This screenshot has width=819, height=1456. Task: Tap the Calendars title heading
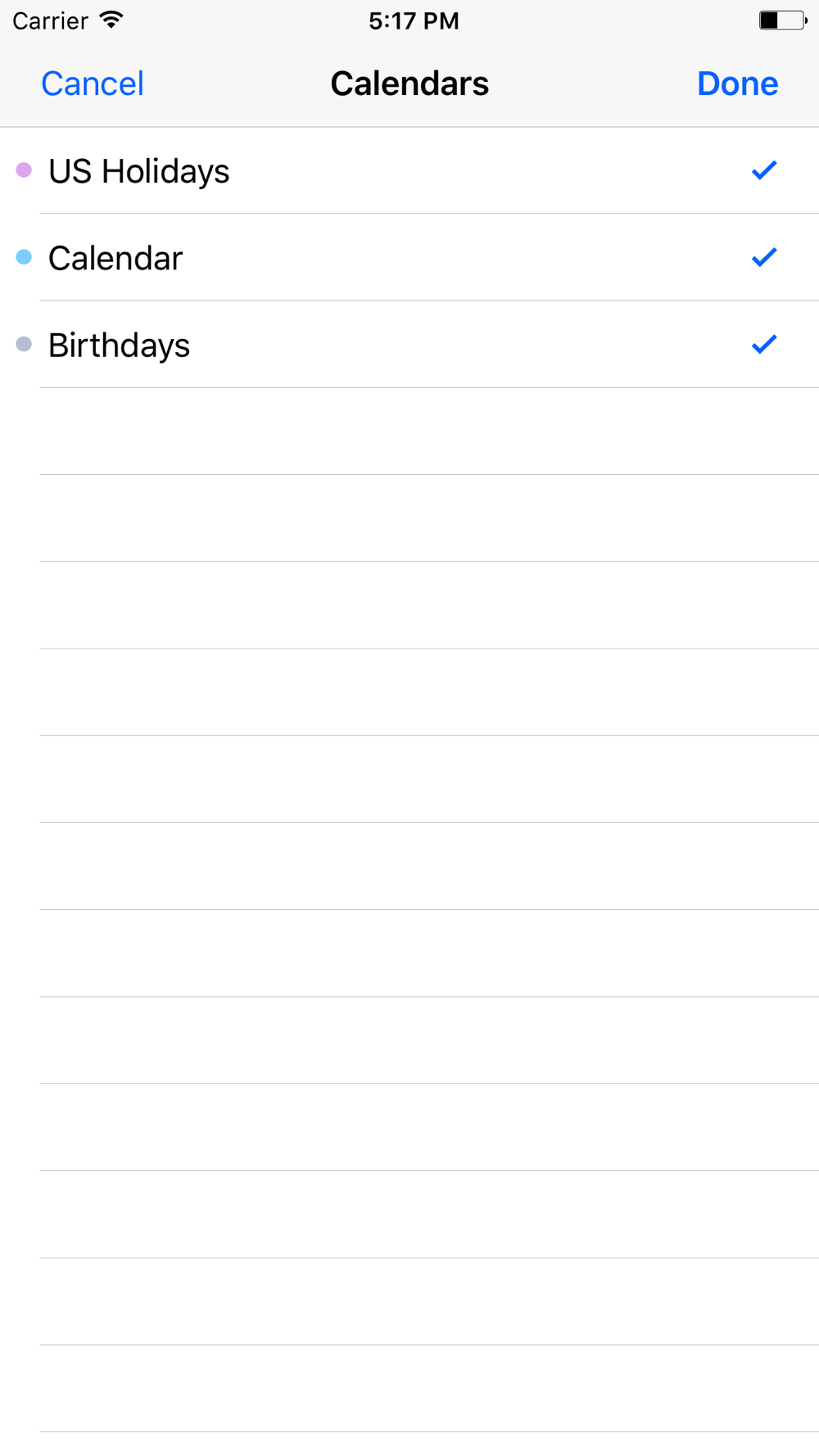(409, 84)
